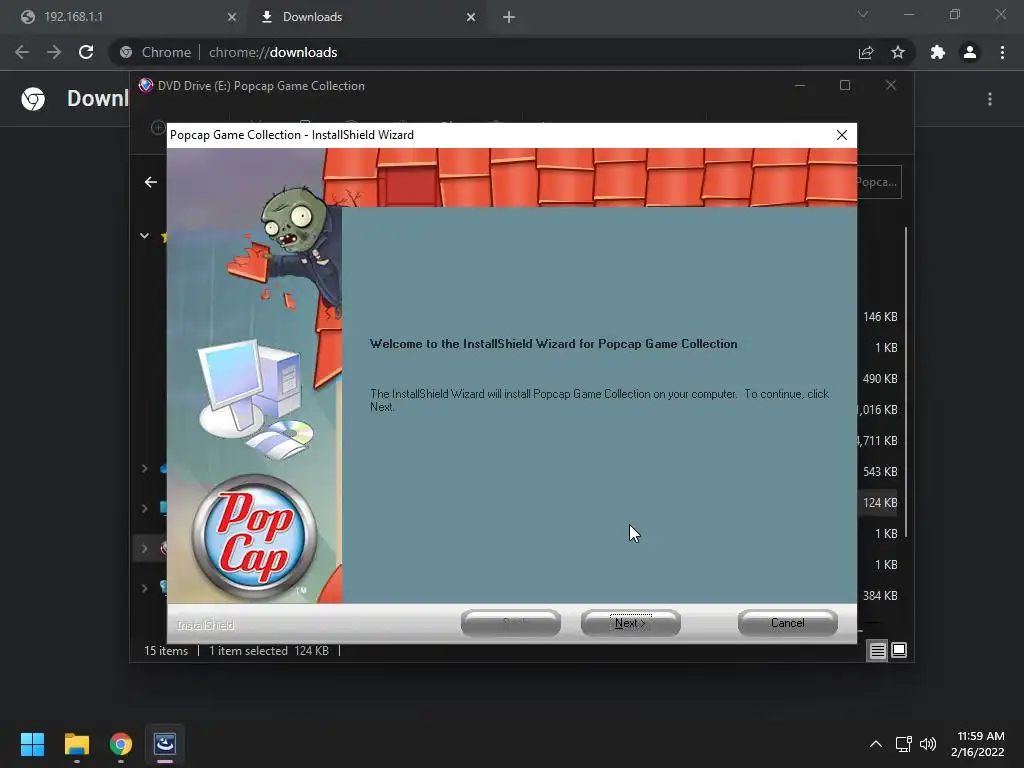Image resolution: width=1024 pixels, height=768 pixels.
Task: Close the Downloads tab
Action: point(471,18)
